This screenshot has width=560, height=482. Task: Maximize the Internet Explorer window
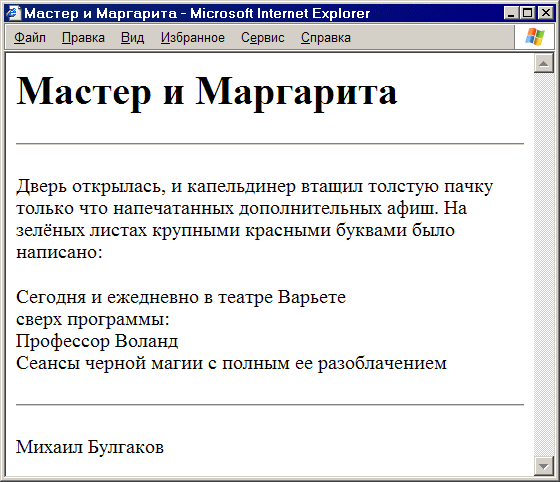click(527, 13)
